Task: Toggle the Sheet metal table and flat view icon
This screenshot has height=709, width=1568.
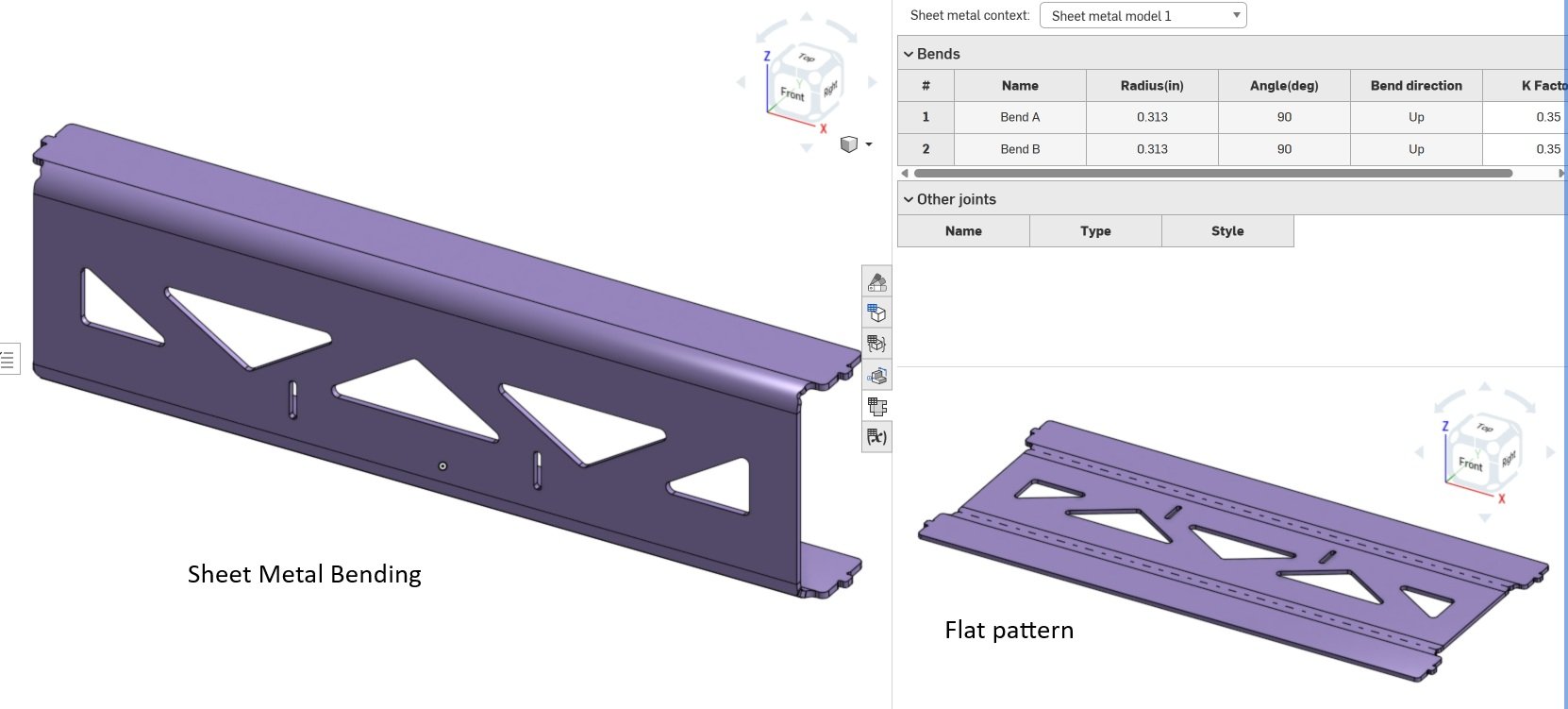Action: coord(876,406)
